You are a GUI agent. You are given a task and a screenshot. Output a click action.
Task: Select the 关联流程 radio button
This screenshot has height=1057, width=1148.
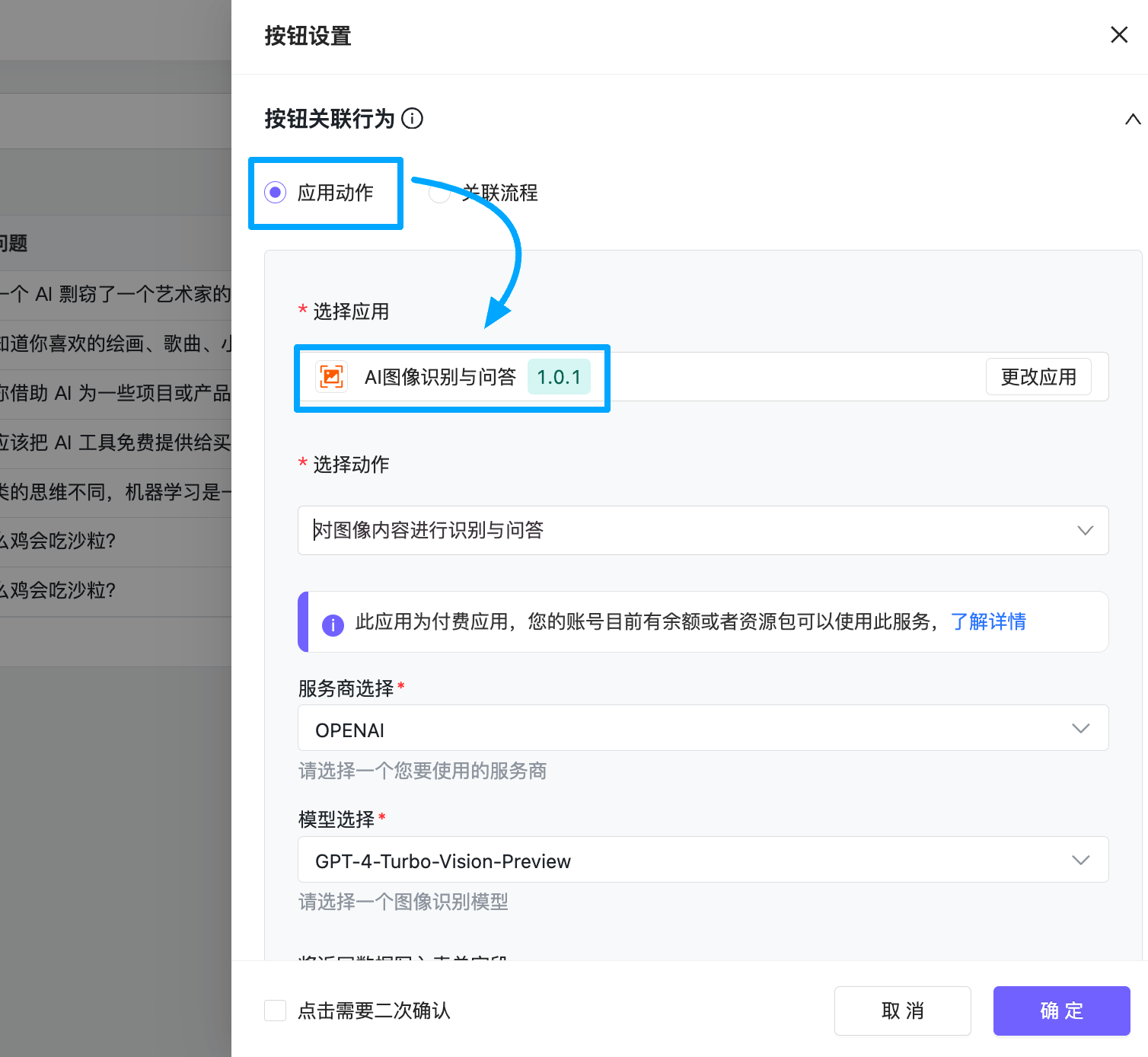tap(439, 193)
